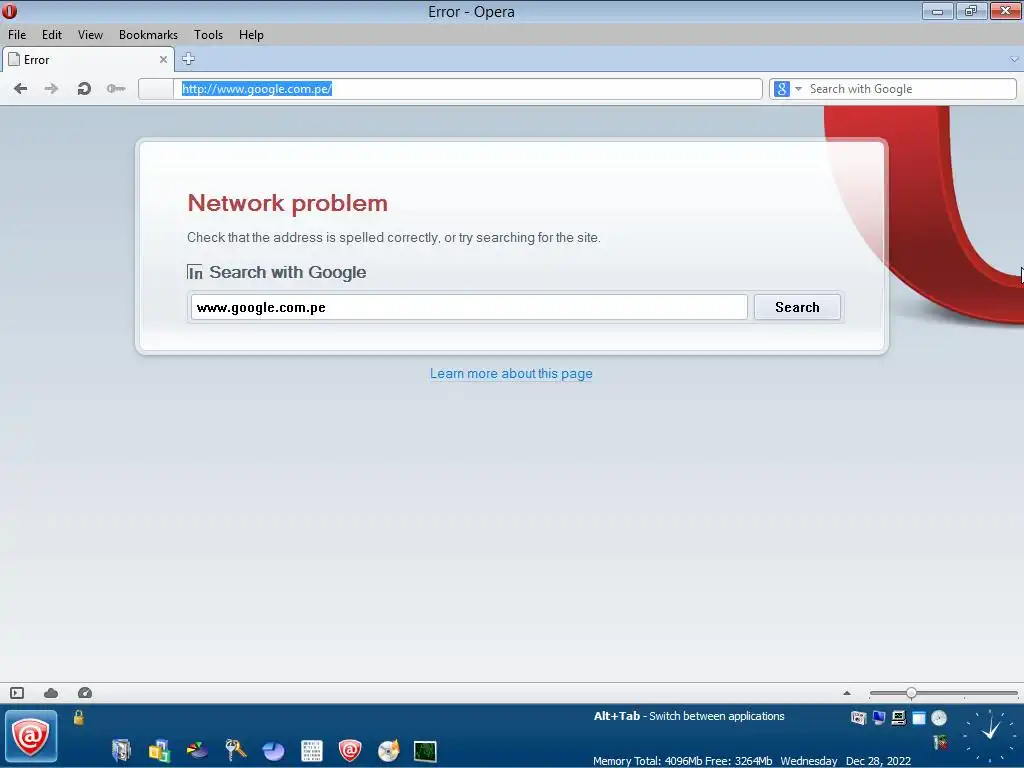The width and height of the screenshot is (1024, 768).
Task: Toggle the panels icon in status bar
Action: tap(17, 693)
